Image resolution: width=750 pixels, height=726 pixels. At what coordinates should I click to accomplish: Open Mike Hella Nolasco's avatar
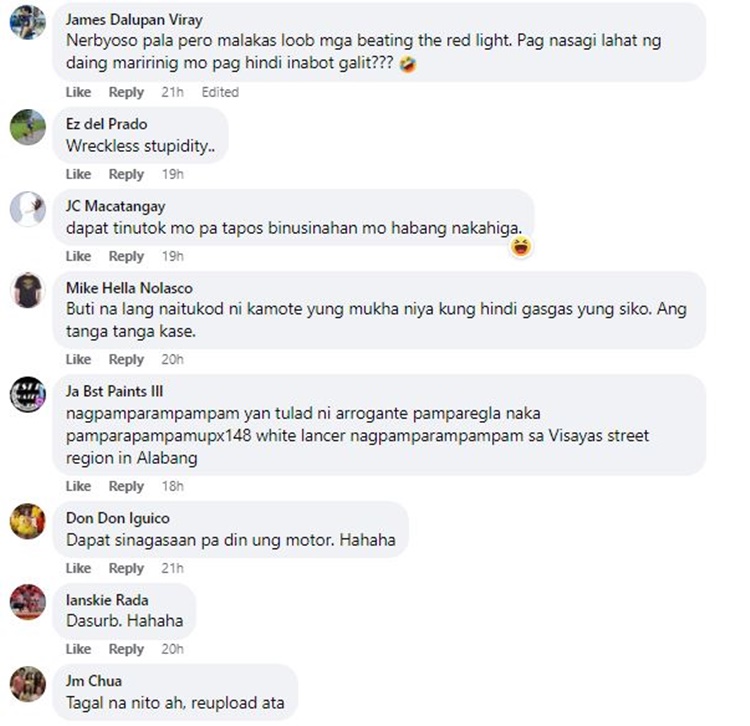coord(28,291)
